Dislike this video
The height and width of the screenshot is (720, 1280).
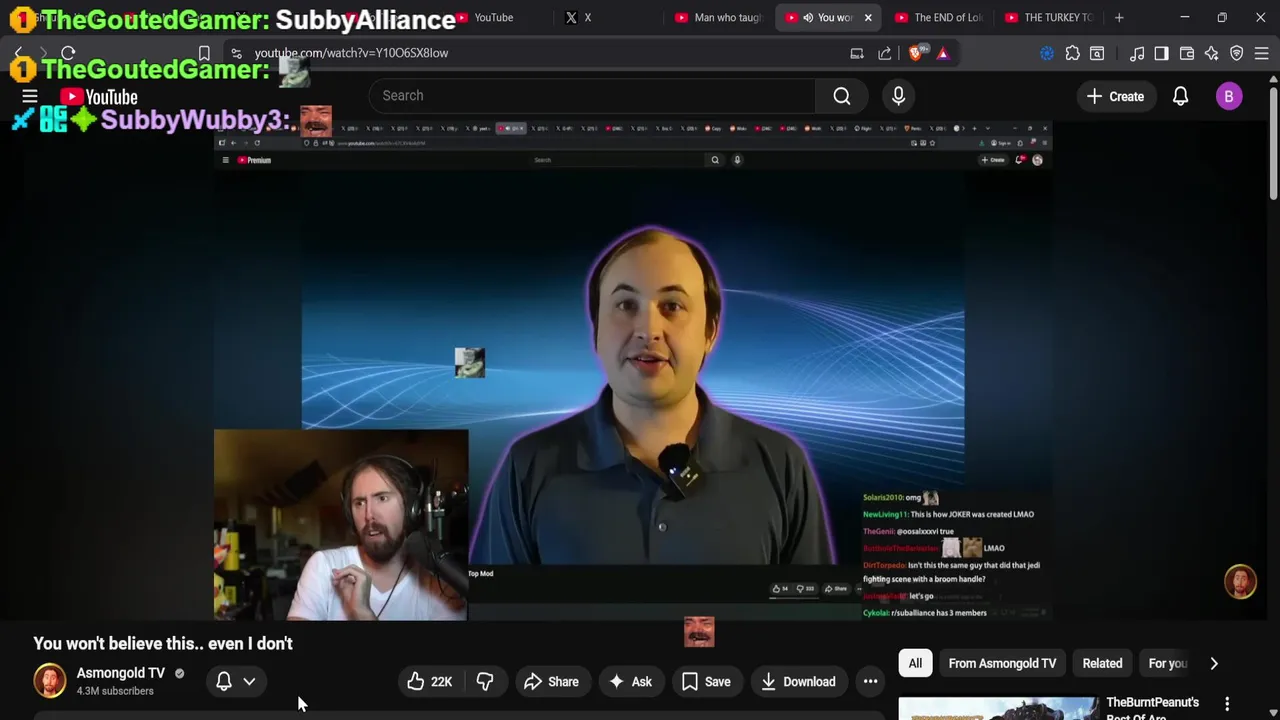485,682
